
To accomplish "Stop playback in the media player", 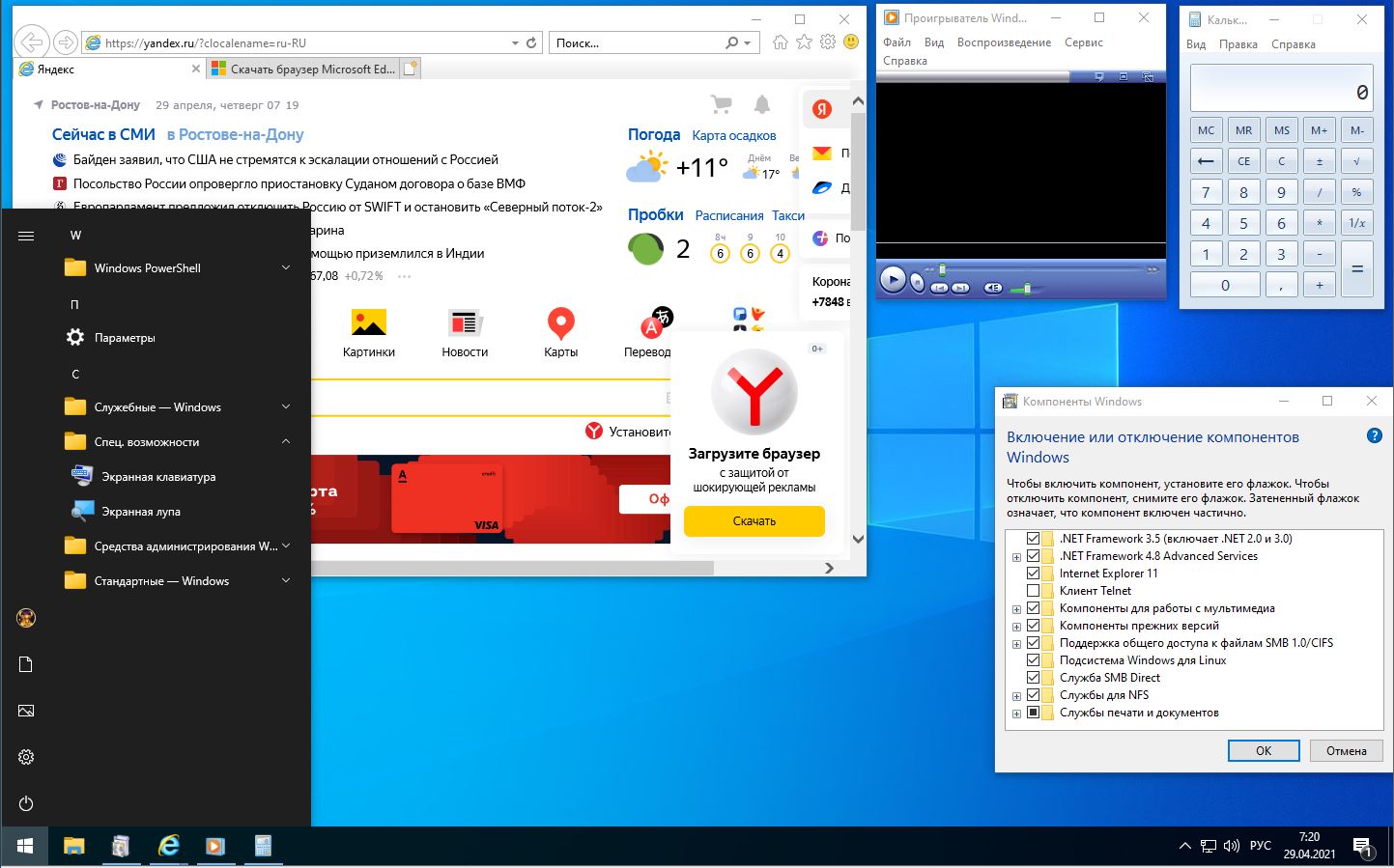I will click(917, 283).
